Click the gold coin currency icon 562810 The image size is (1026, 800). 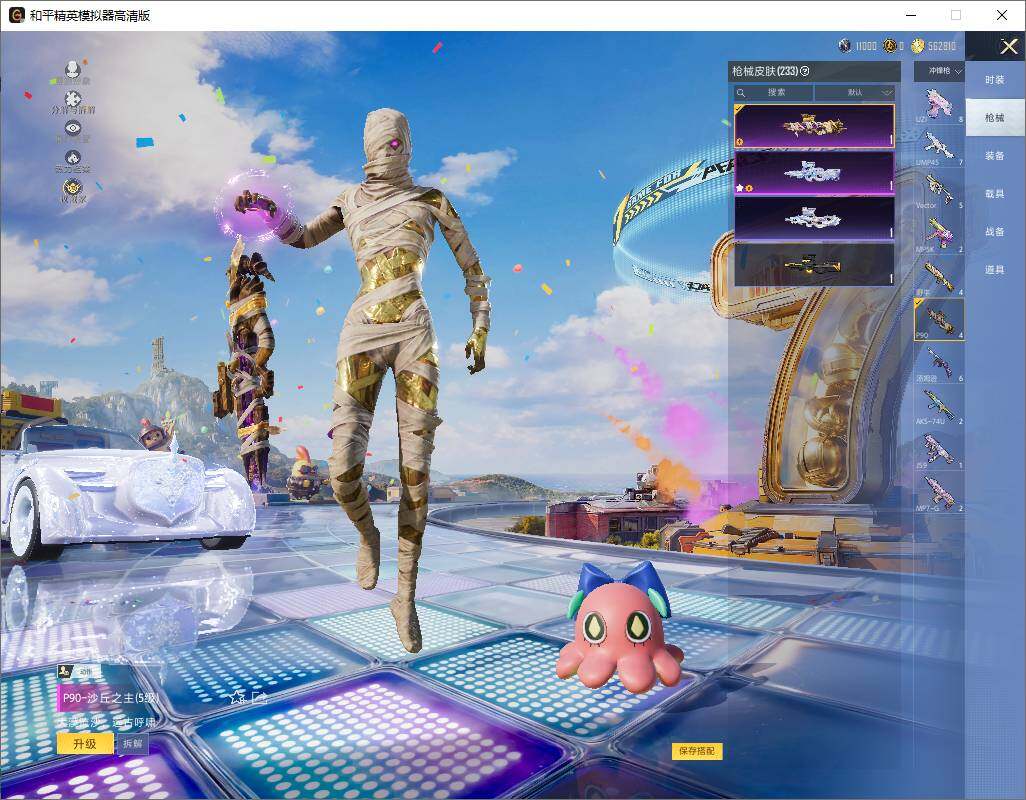coord(918,46)
